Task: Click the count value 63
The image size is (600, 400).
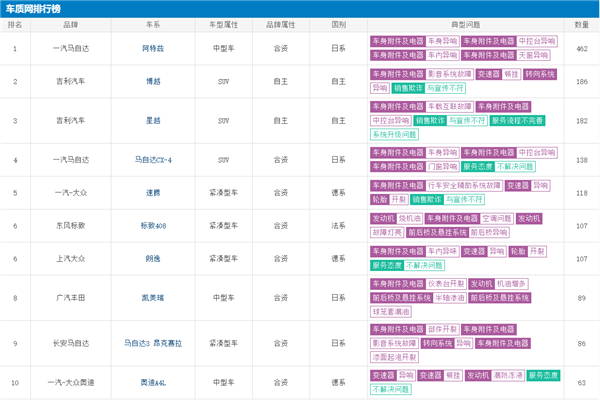Action: point(582,382)
